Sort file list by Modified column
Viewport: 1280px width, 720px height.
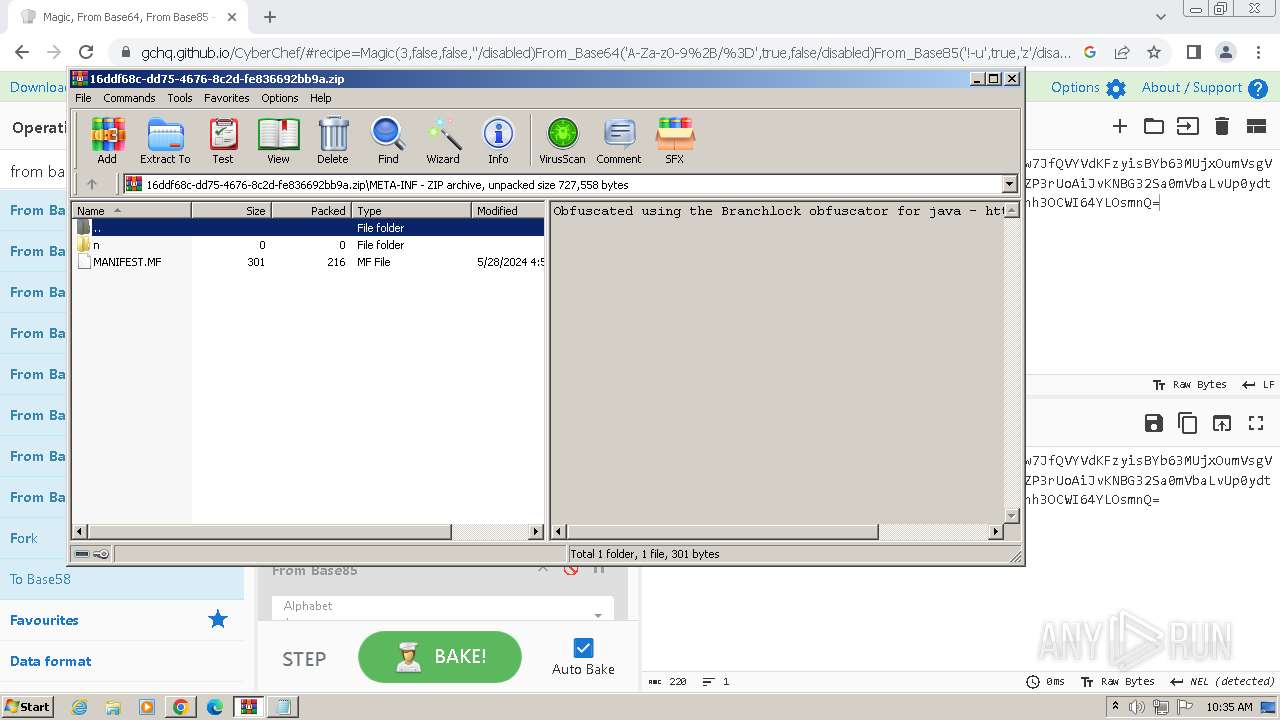point(508,210)
